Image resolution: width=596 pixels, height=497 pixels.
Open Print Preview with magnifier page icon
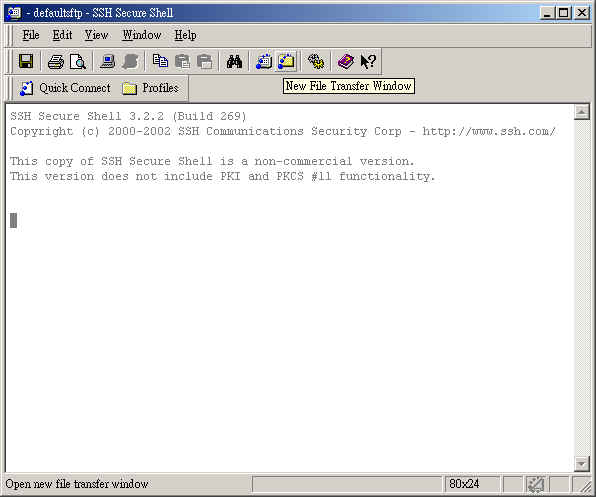78,61
